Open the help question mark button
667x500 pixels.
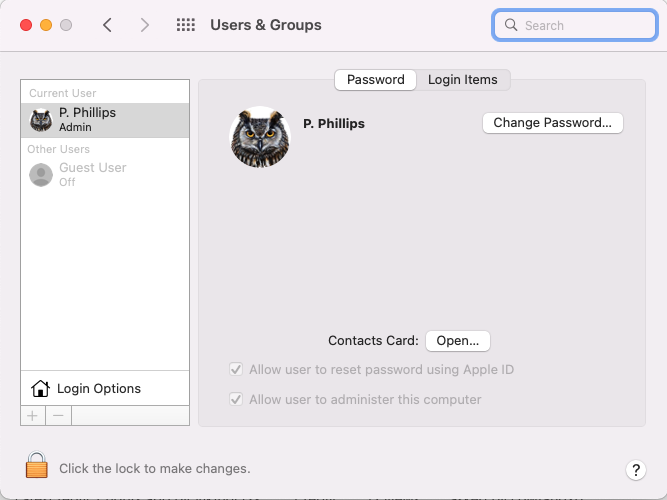636,470
